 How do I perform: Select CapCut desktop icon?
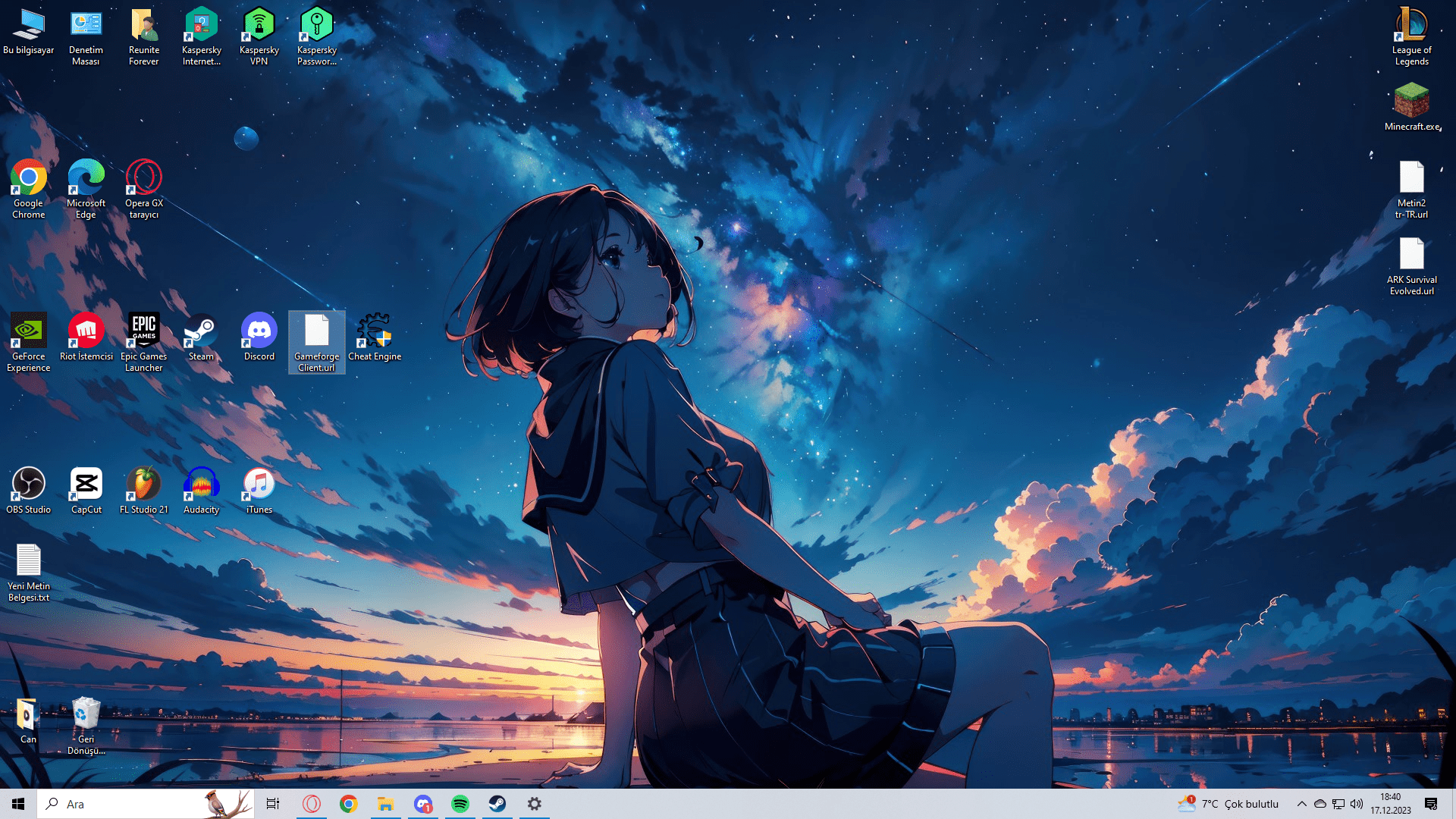(x=86, y=491)
